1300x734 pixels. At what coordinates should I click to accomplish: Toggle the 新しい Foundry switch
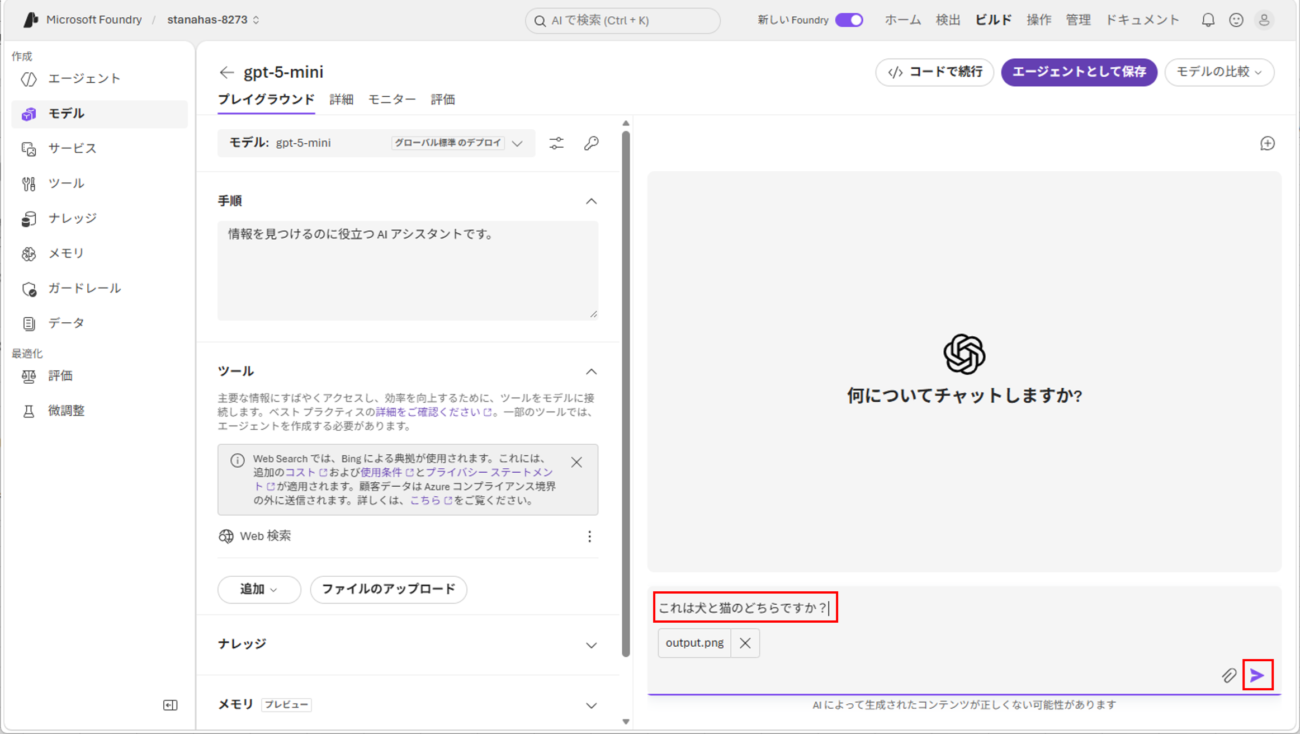point(849,20)
